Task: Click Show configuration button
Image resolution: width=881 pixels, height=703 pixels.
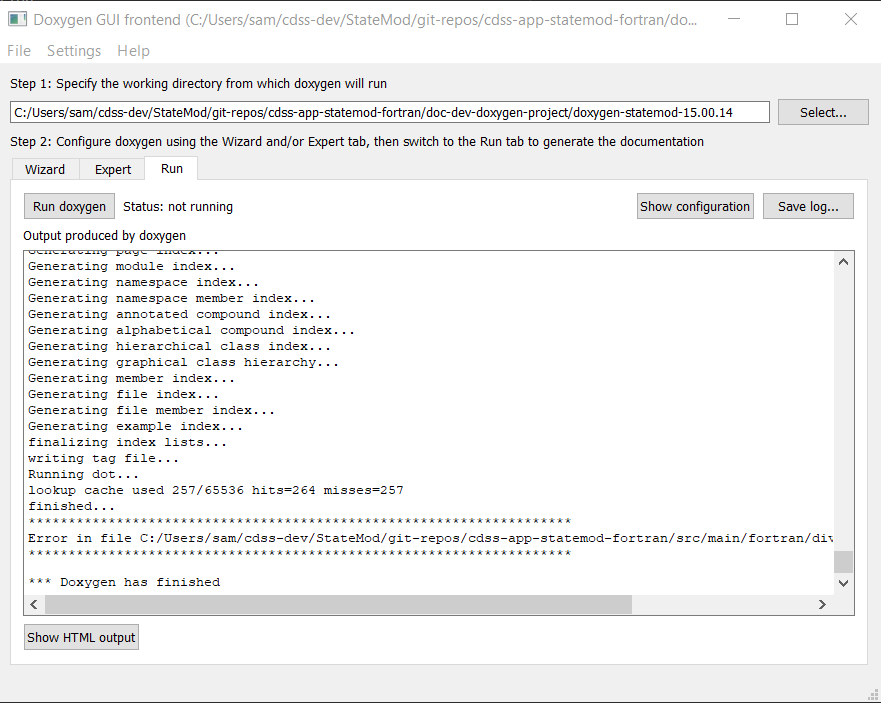Action: 695,206
